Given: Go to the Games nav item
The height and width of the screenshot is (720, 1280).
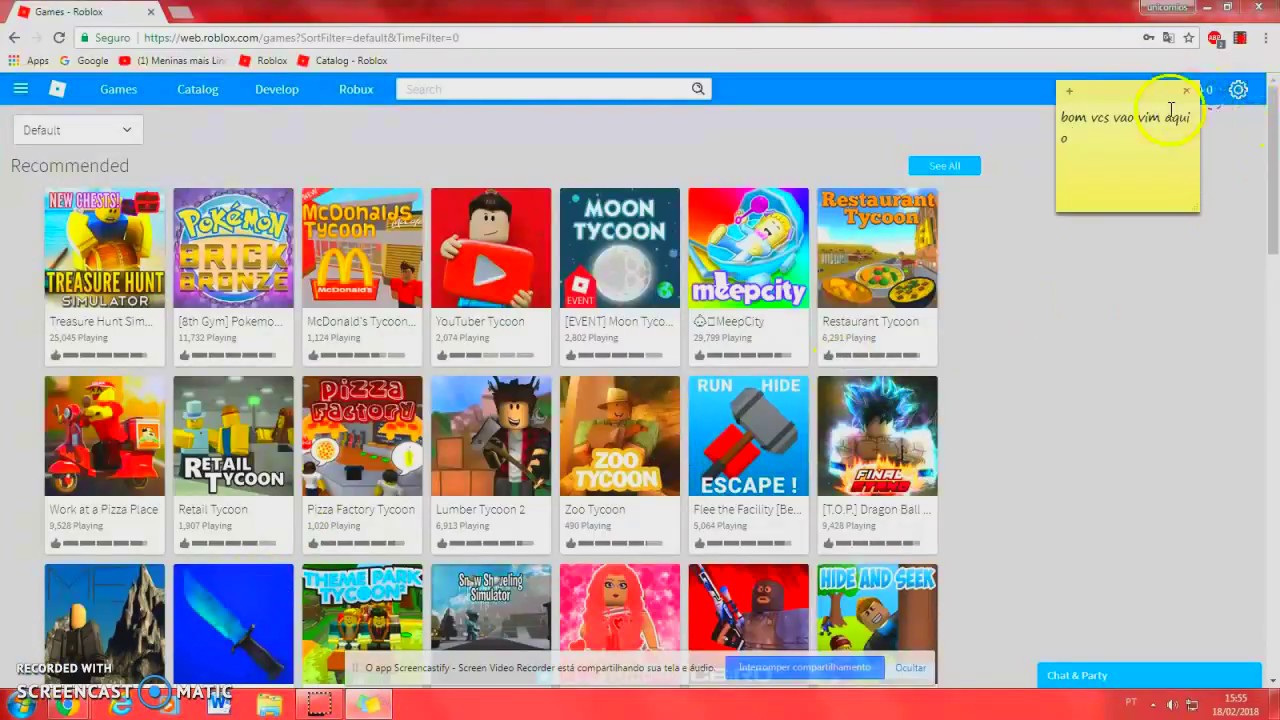Looking at the screenshot, I should point(118,89).
